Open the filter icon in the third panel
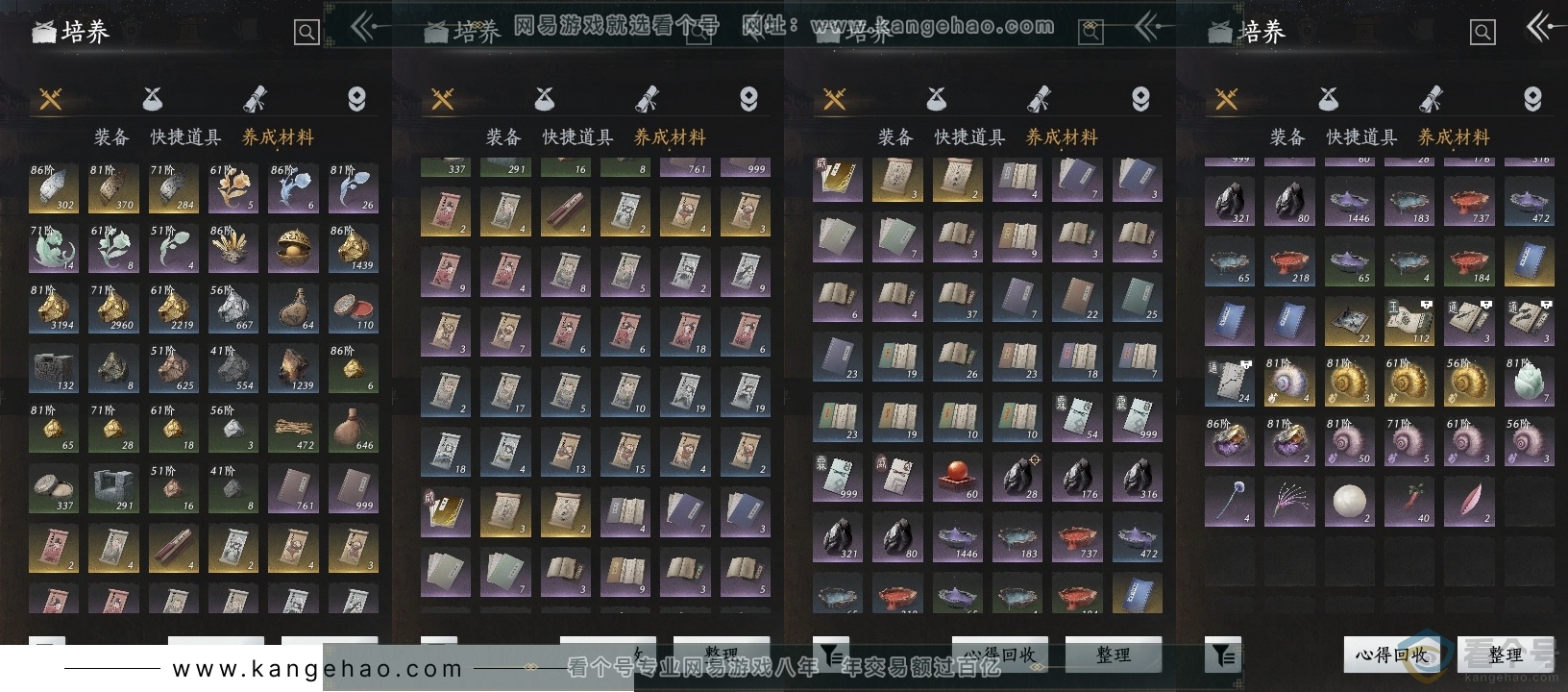The width and height of the screenshot is (1568, 692). click(x=831, y=655)
